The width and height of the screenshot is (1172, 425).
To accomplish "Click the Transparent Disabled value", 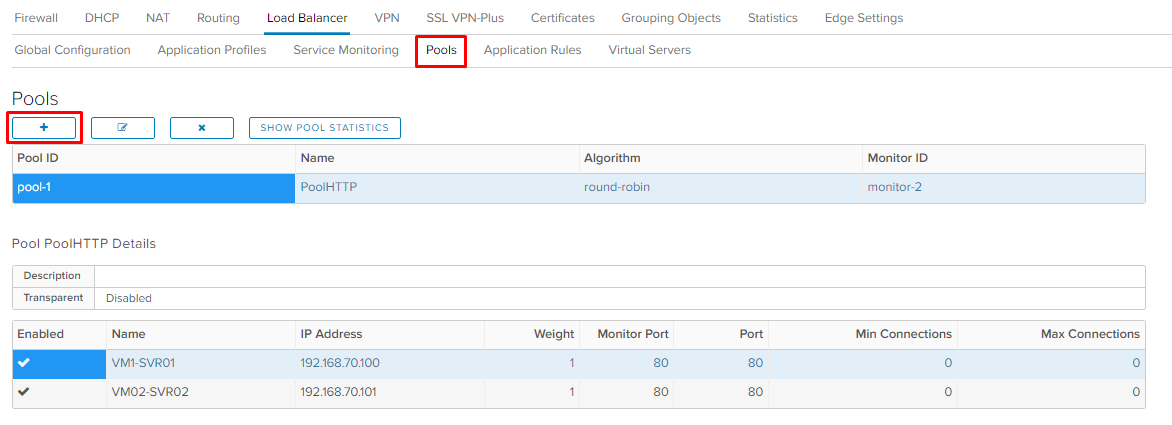I will (129, 298).
